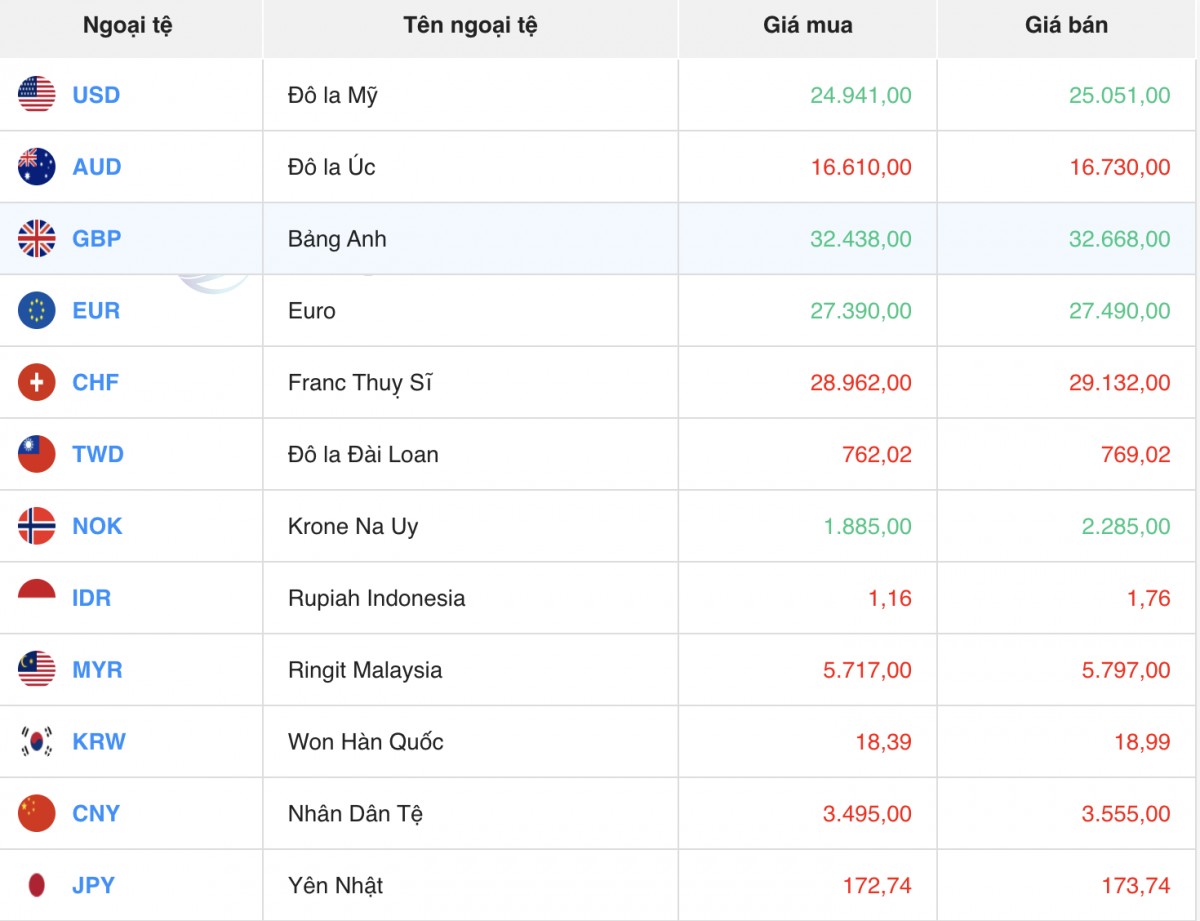This screenshot has width=1200, height=921.
Task: Sort by Giá mua column header
Action: click(x=807, y=26)
